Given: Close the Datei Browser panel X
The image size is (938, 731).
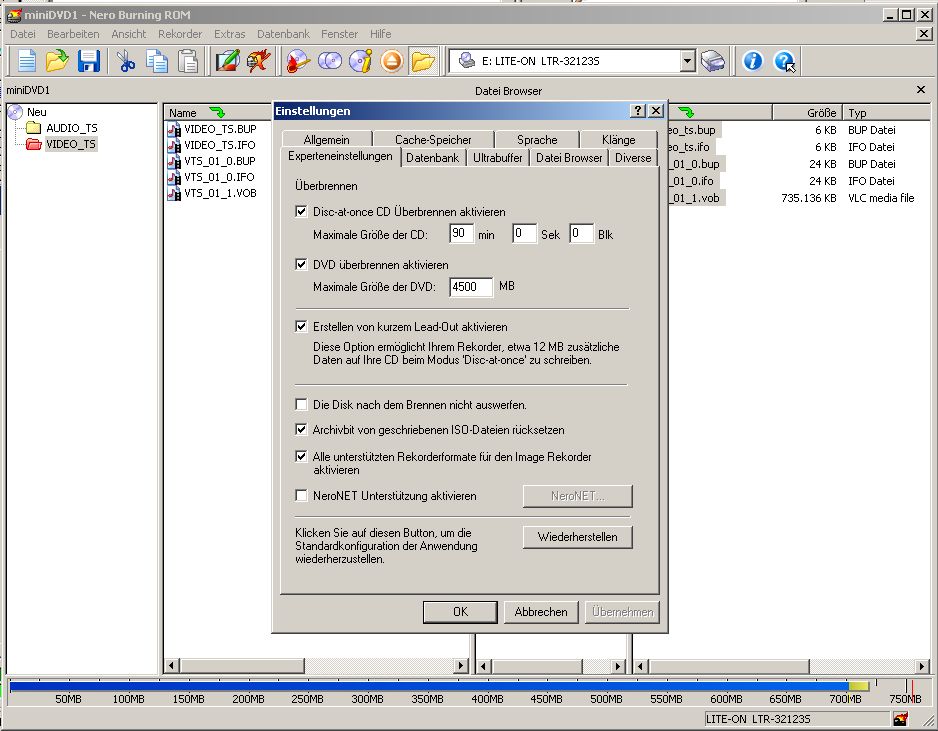Looking at the screenshot, I should [x=921, y=90].
